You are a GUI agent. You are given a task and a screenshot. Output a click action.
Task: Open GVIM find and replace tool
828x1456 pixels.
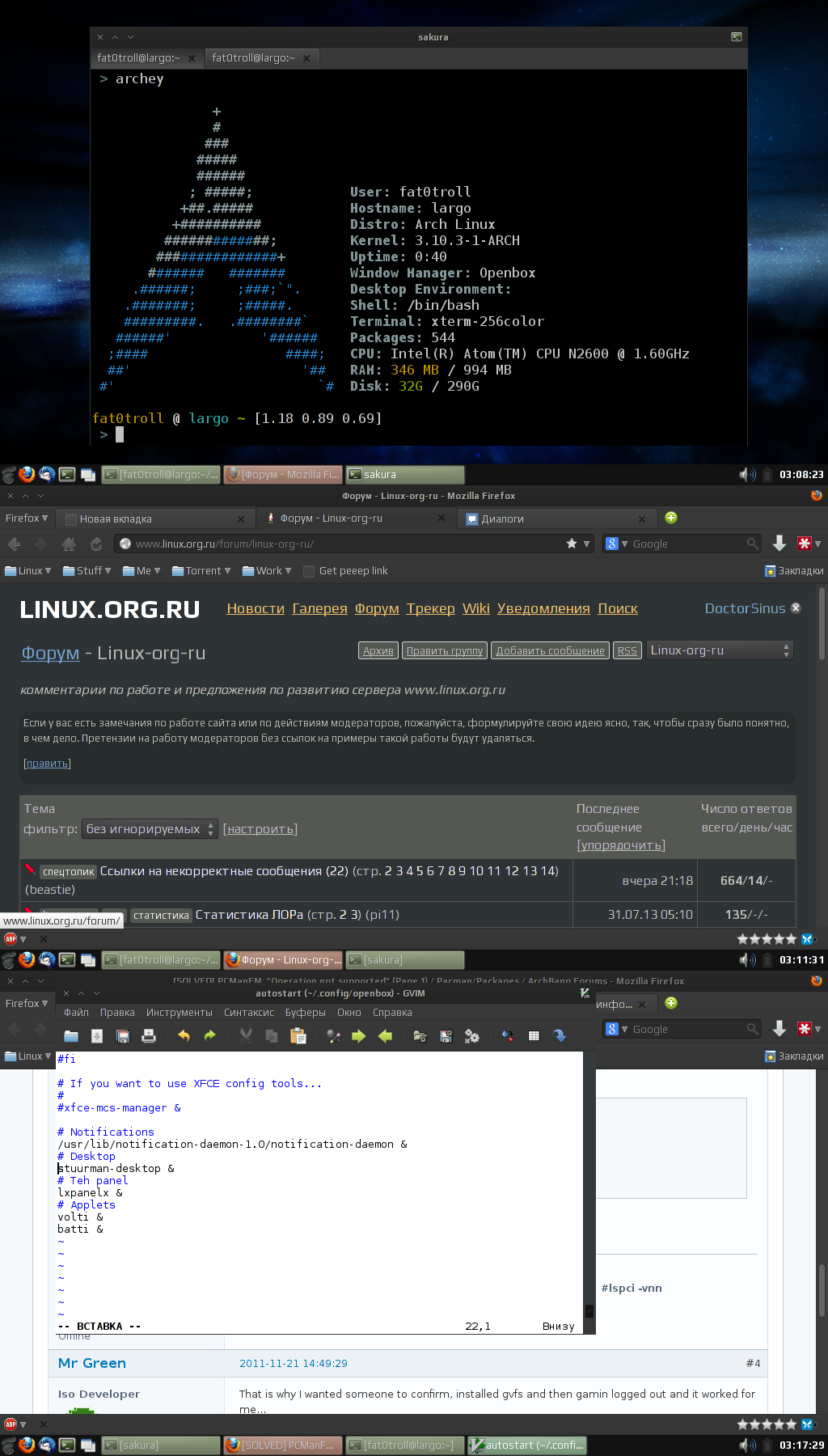click(x=333, y=1035)
